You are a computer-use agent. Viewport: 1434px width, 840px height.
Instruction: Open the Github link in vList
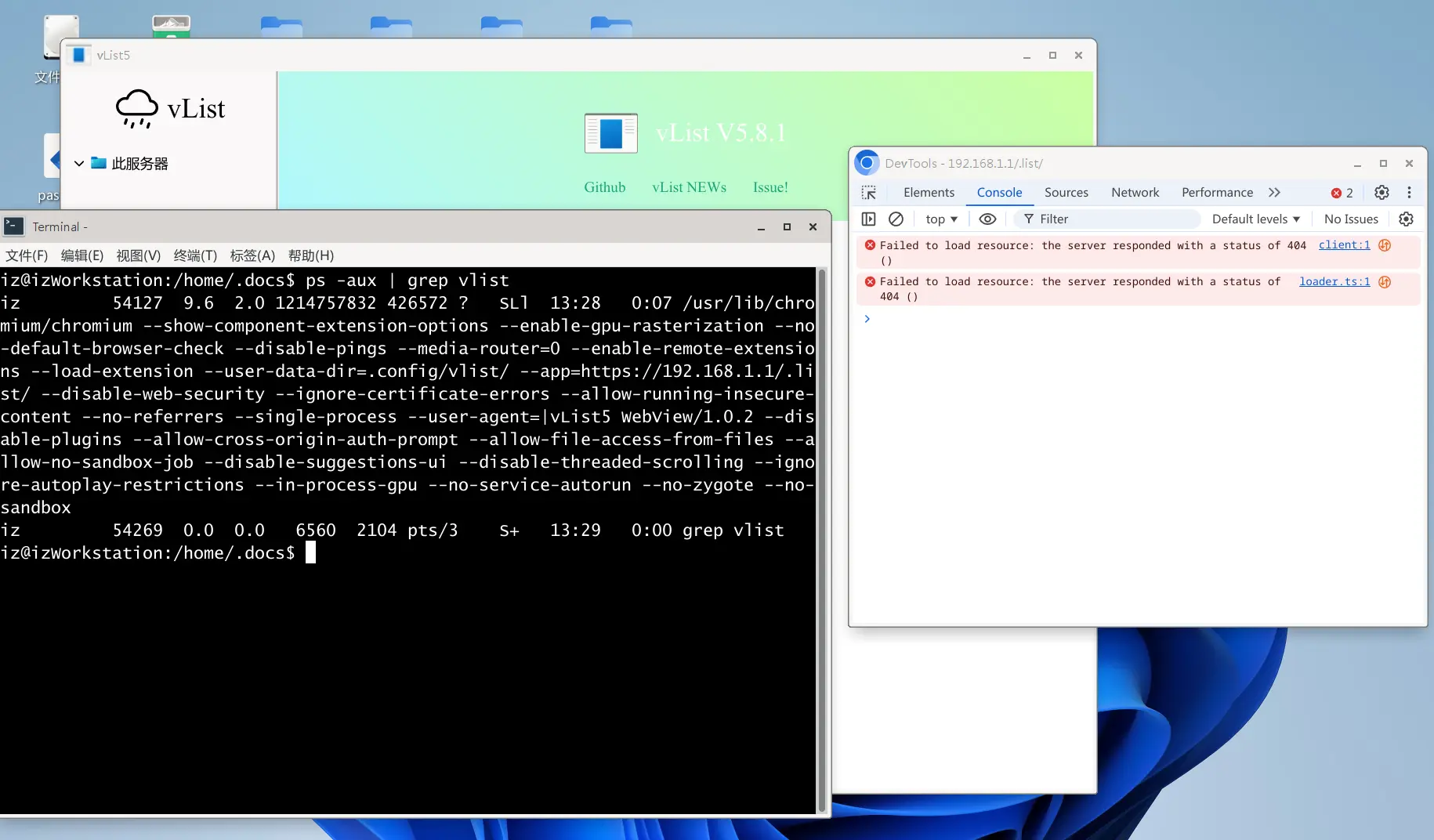coord(605,187)
